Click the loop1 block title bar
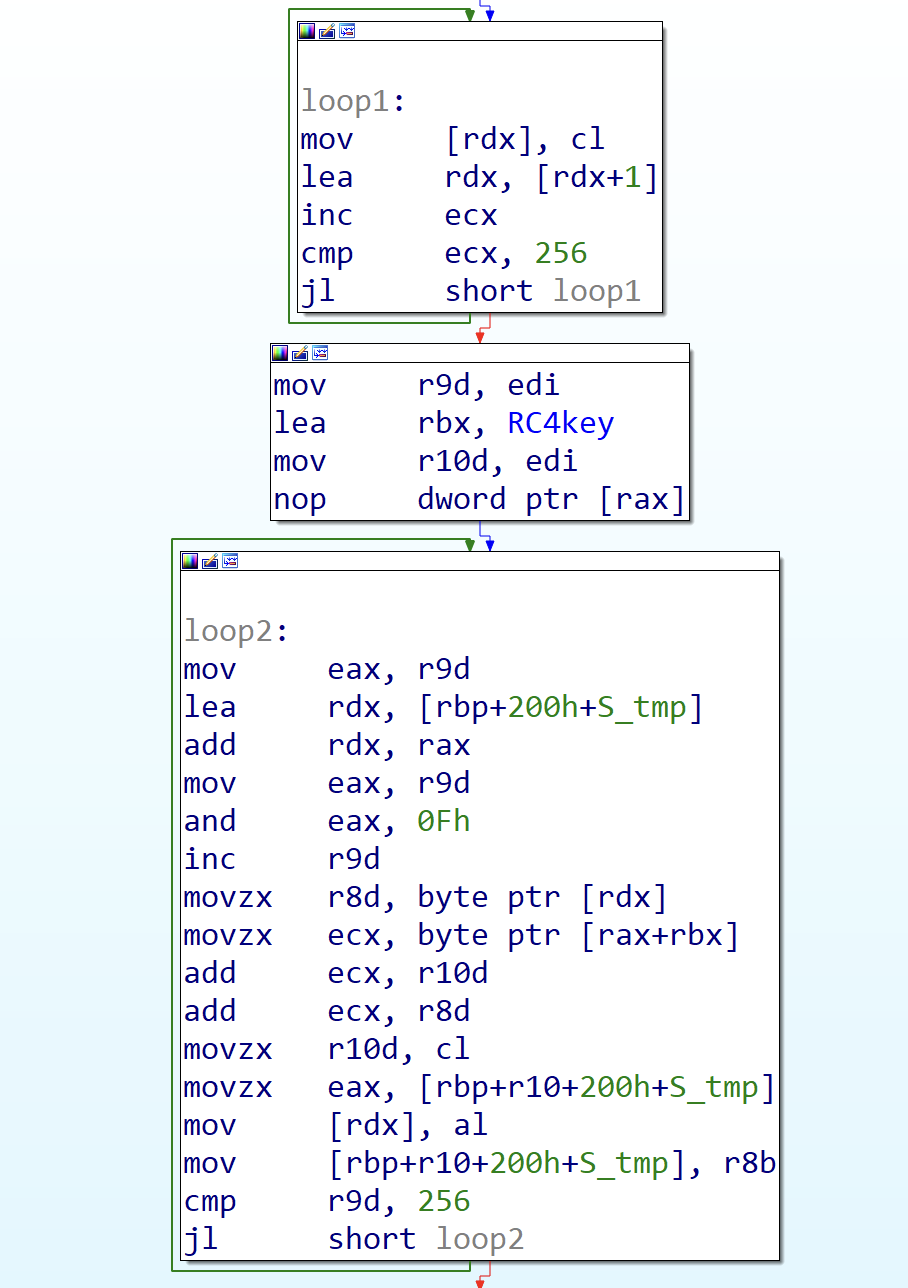This screenshot has width=908, height=1288. point(480,31)
